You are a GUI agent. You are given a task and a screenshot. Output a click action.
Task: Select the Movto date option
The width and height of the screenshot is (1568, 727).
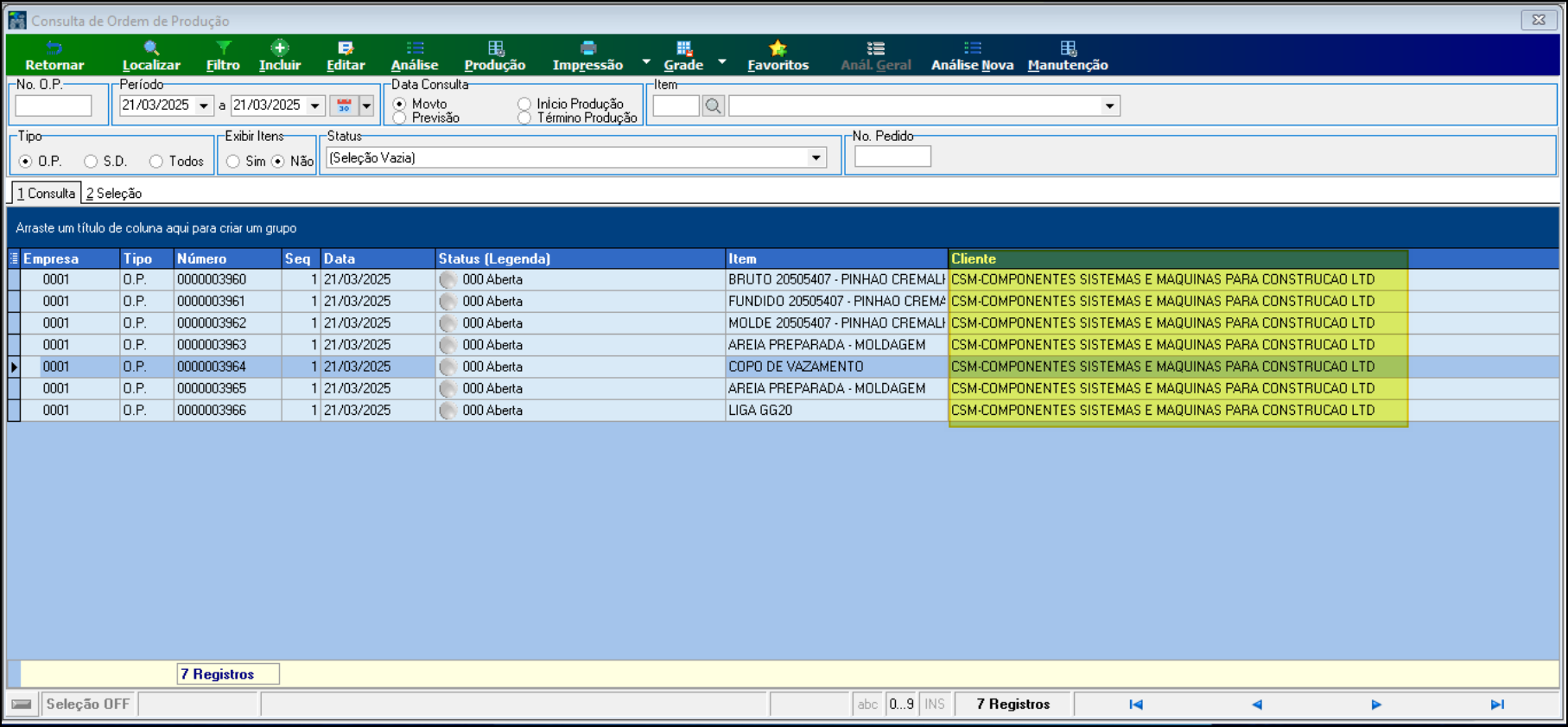pyautogui.click(x=399, y=104)
